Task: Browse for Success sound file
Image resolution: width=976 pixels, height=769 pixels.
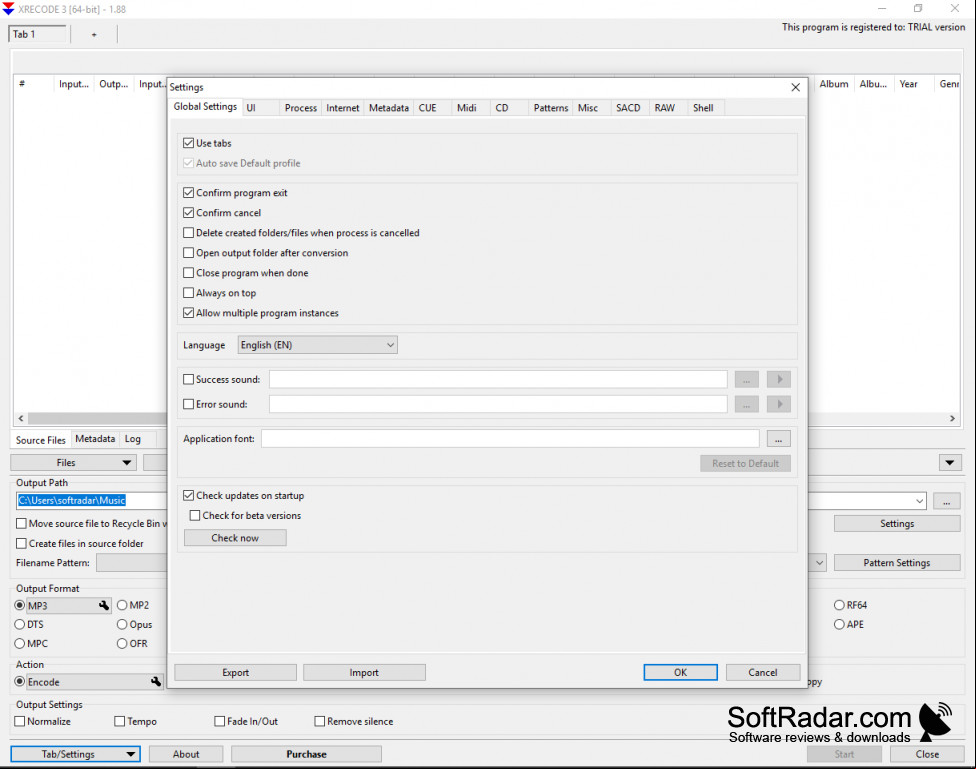Action: 746,379
